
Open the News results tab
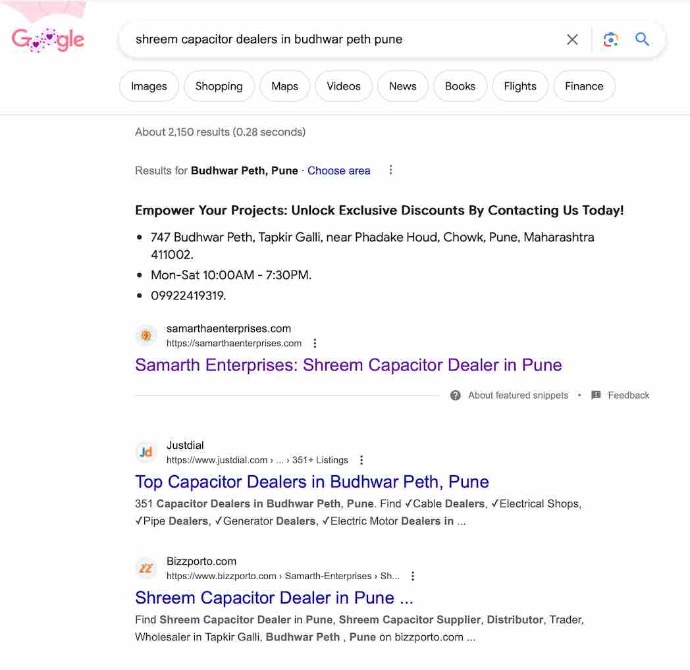pyautogui.click(x=403, y=86)
